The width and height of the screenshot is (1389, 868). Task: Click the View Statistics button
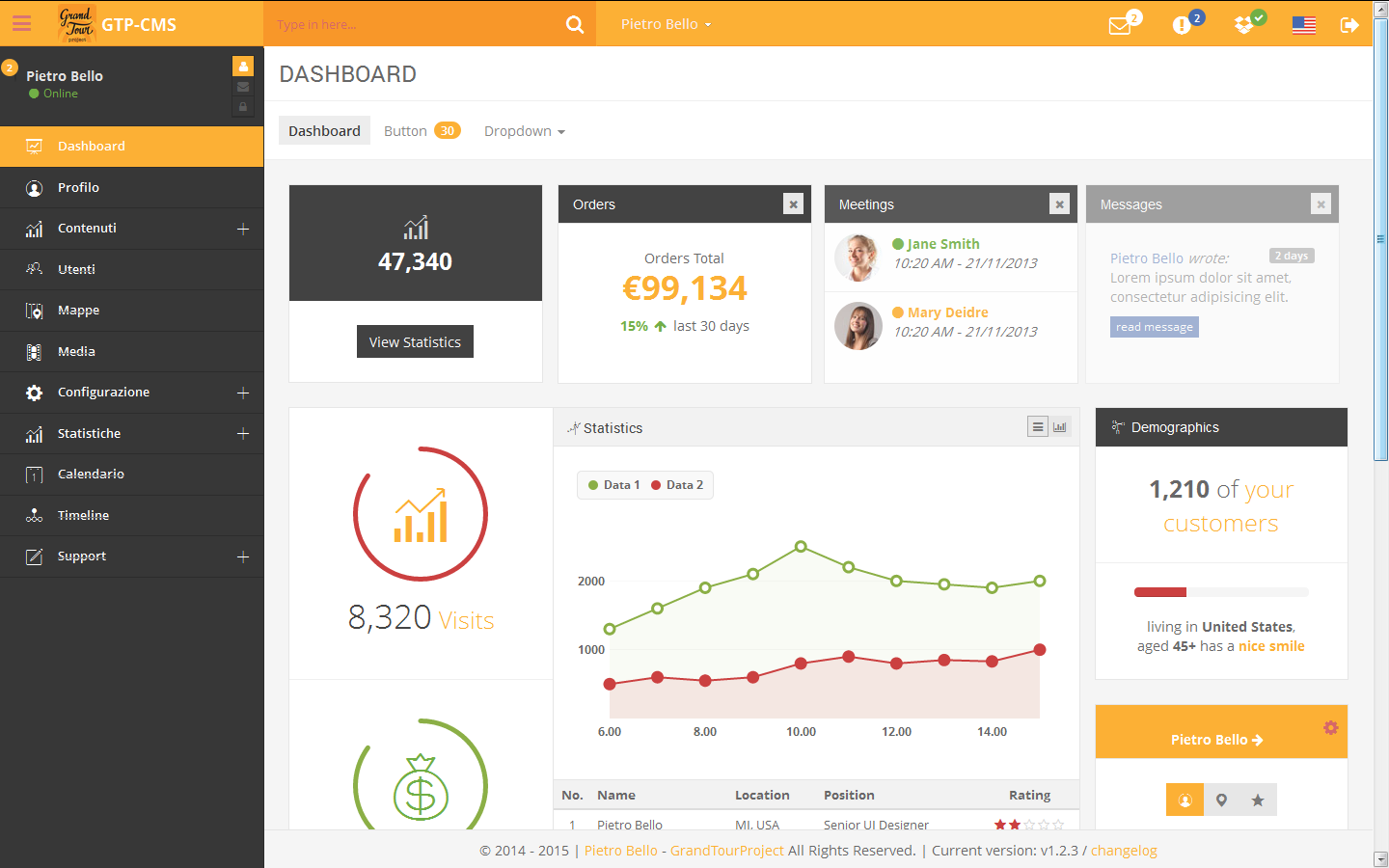point(415,341)
